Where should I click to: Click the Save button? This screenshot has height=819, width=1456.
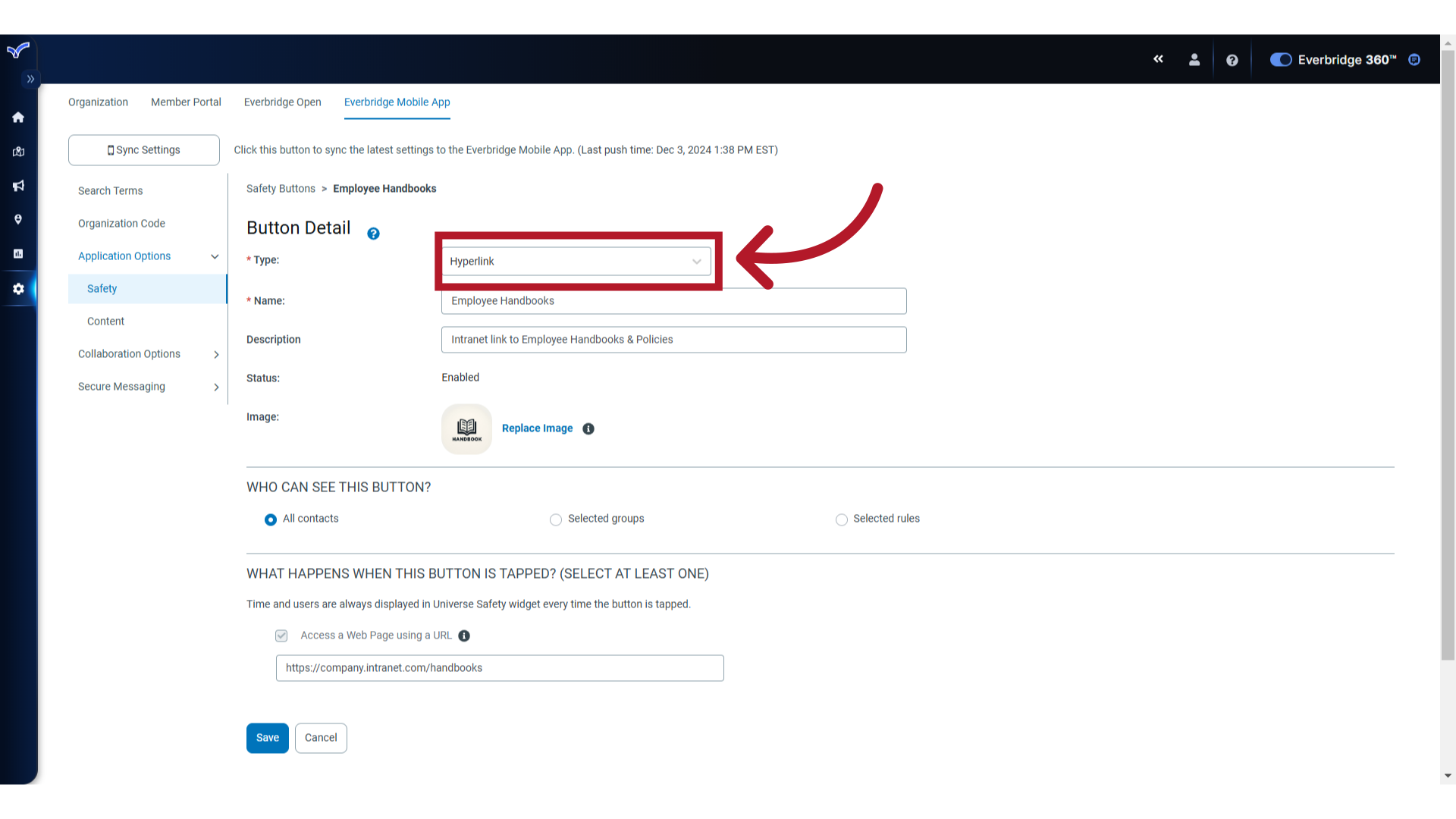(268, 738)
